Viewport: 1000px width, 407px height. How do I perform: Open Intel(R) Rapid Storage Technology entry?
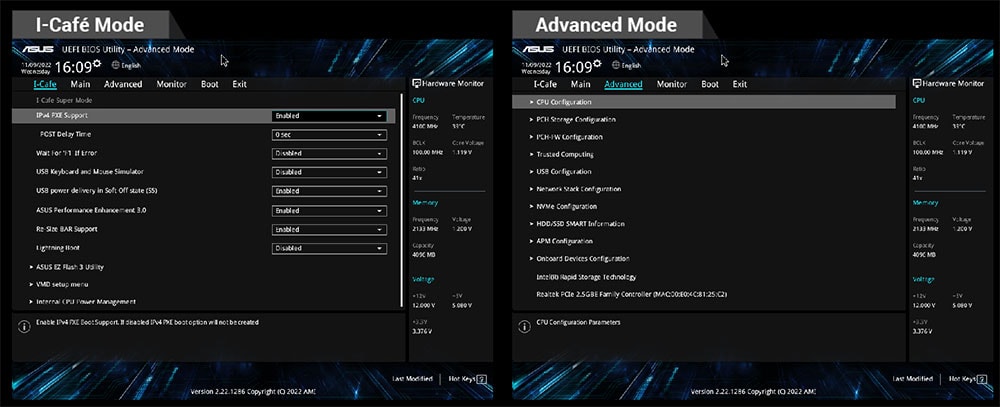[x=586, y=277]
